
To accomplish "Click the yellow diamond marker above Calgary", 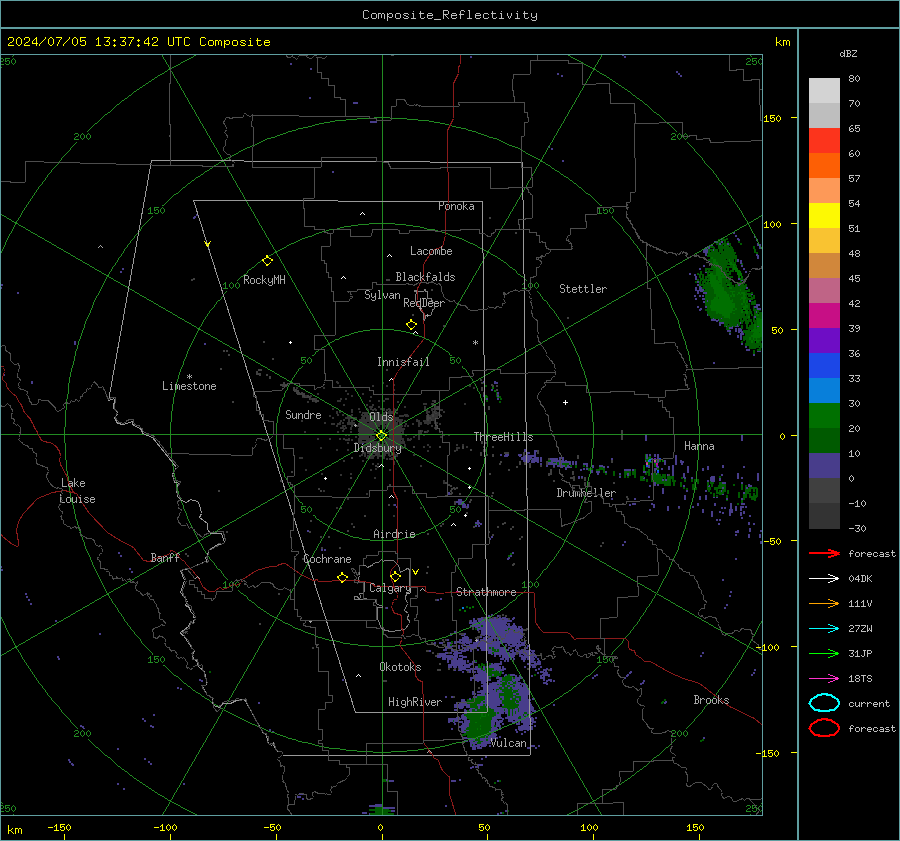I will point(395,576).
